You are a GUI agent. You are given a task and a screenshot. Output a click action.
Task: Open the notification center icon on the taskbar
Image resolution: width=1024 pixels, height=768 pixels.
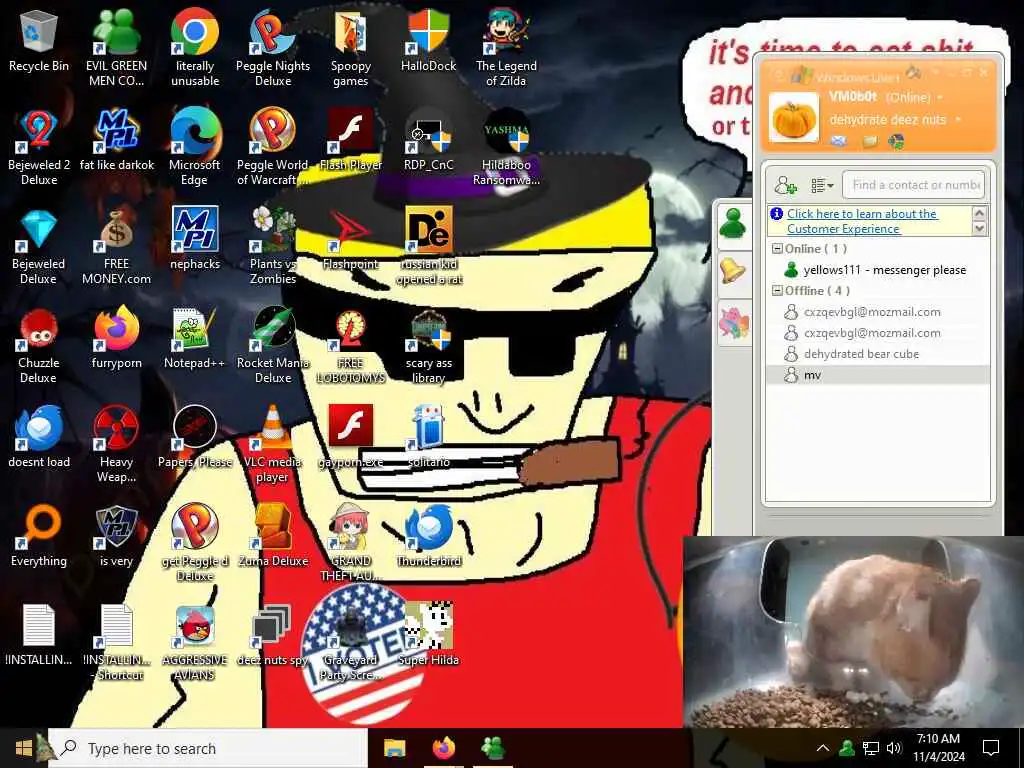click(991, 748)
